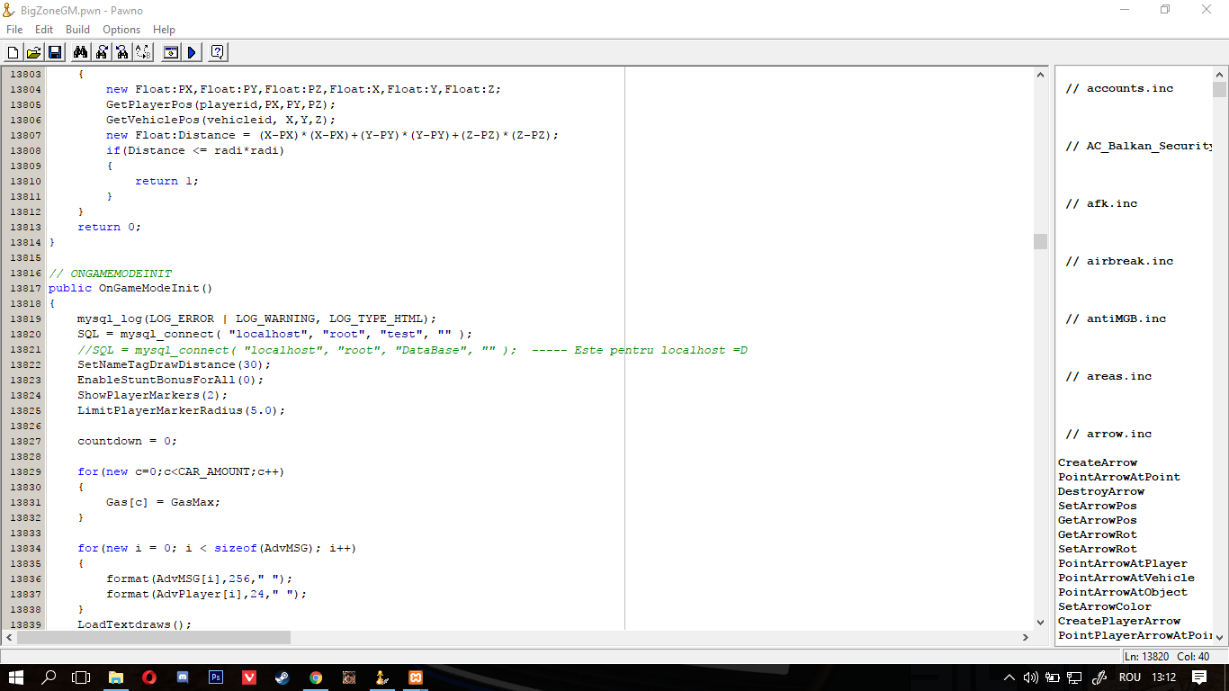Click the '// airbreak.inc' header

tap(1119, 261)
